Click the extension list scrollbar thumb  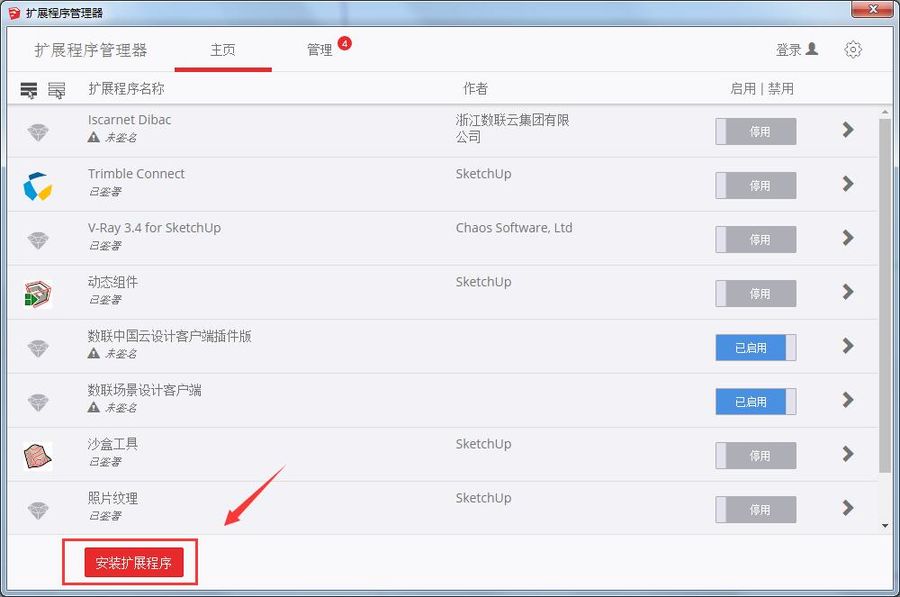pyautogui.click(x=885, y=296)
